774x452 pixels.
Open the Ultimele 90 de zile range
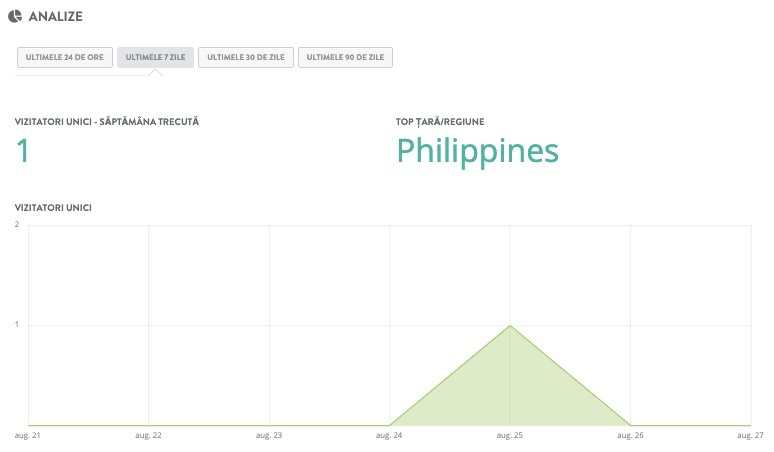pos(345,58)
